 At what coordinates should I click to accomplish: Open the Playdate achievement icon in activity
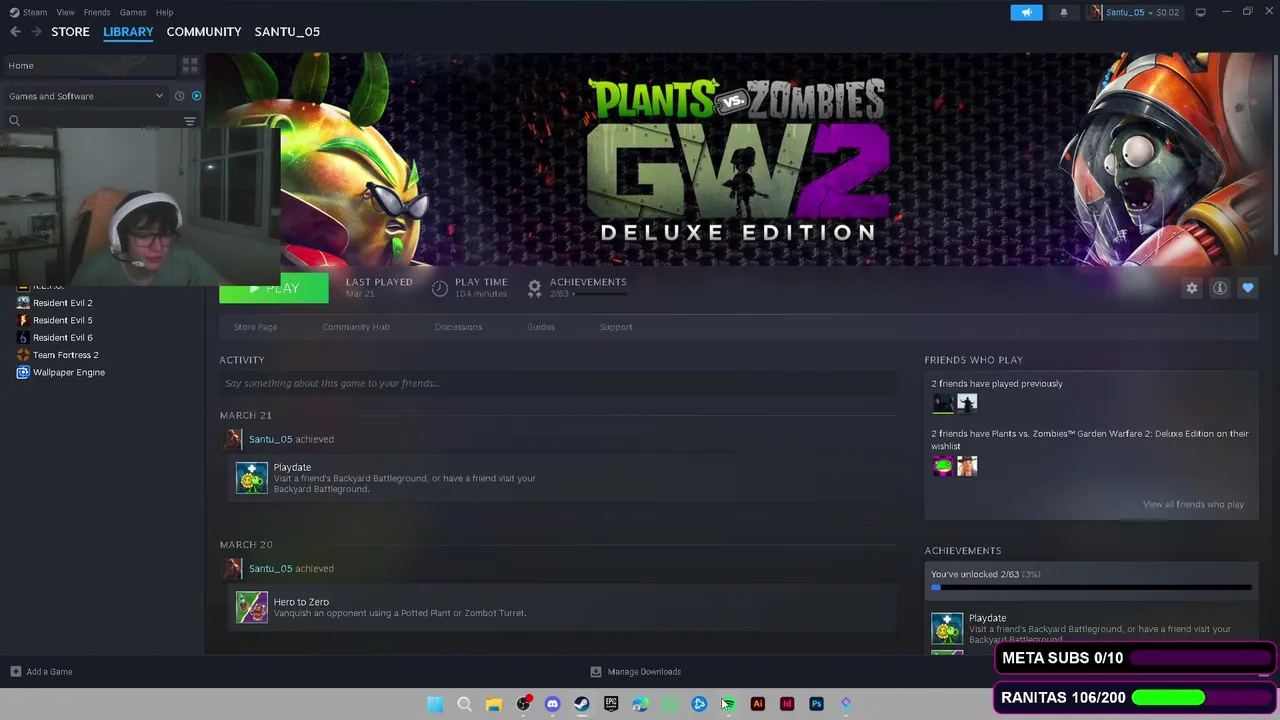click(252, 478)
